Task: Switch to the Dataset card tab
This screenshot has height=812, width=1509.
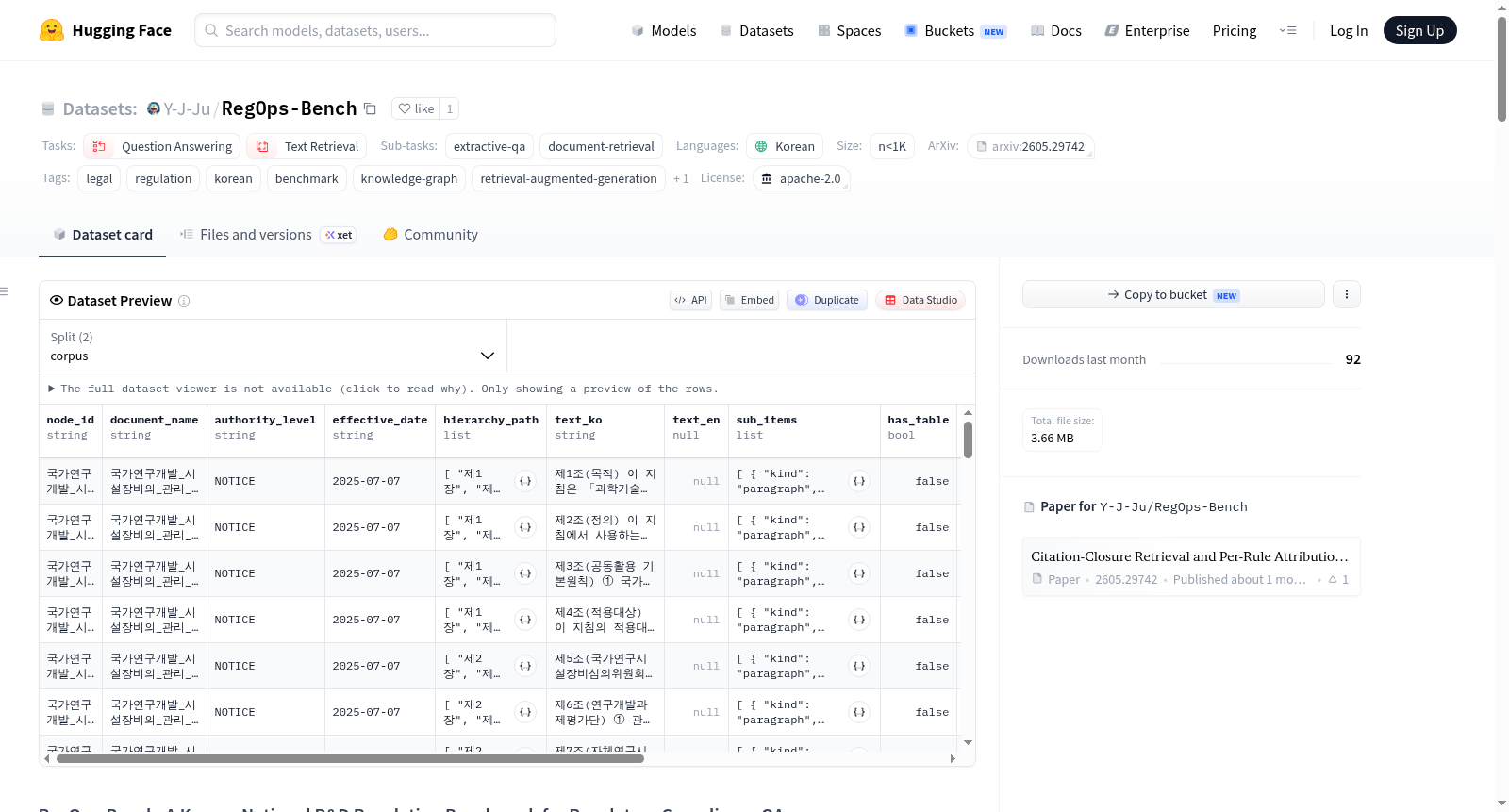Action: (103, 235)
